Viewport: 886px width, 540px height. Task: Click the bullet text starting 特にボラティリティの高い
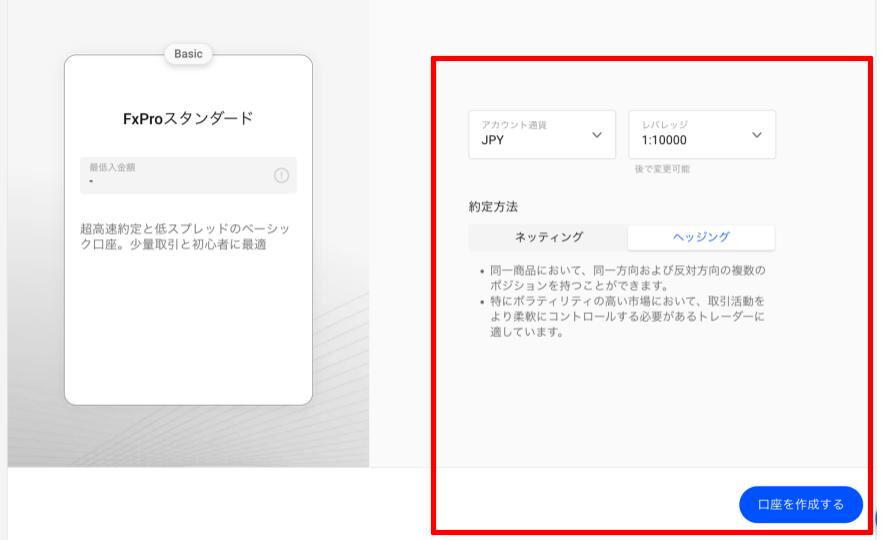tap(627, 316)
